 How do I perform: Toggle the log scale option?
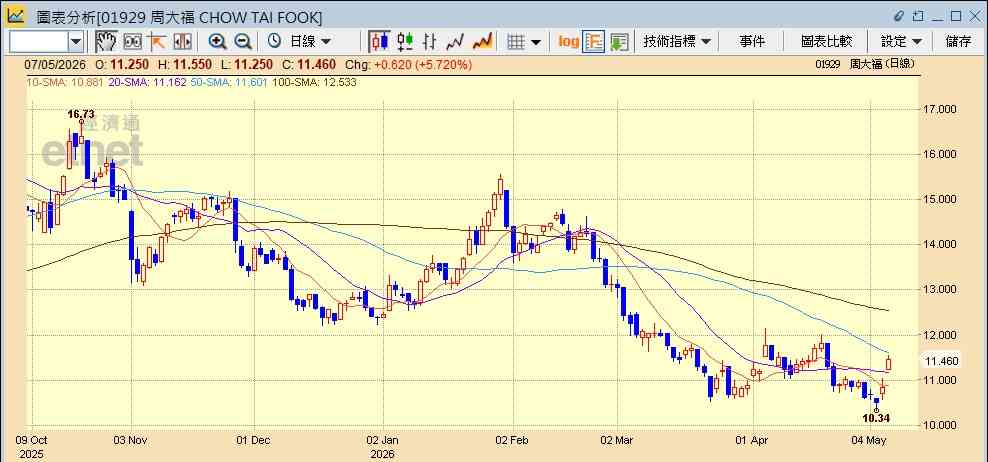pyautogui.click(x=568, y=42)
